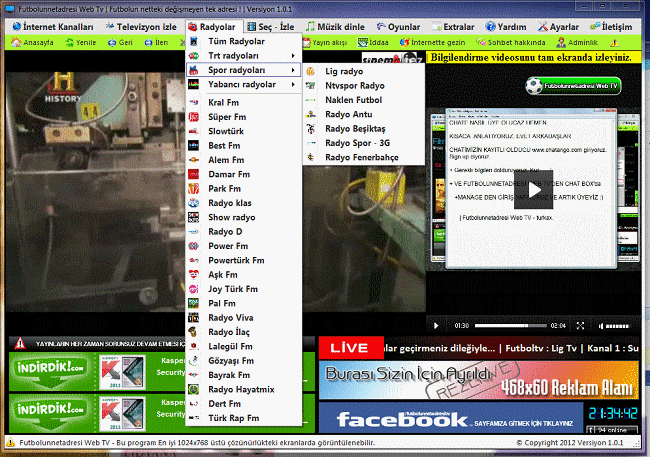650x457 pixels.
Task: Play the info video using the large center play button
Action: [x=534, y=190]
